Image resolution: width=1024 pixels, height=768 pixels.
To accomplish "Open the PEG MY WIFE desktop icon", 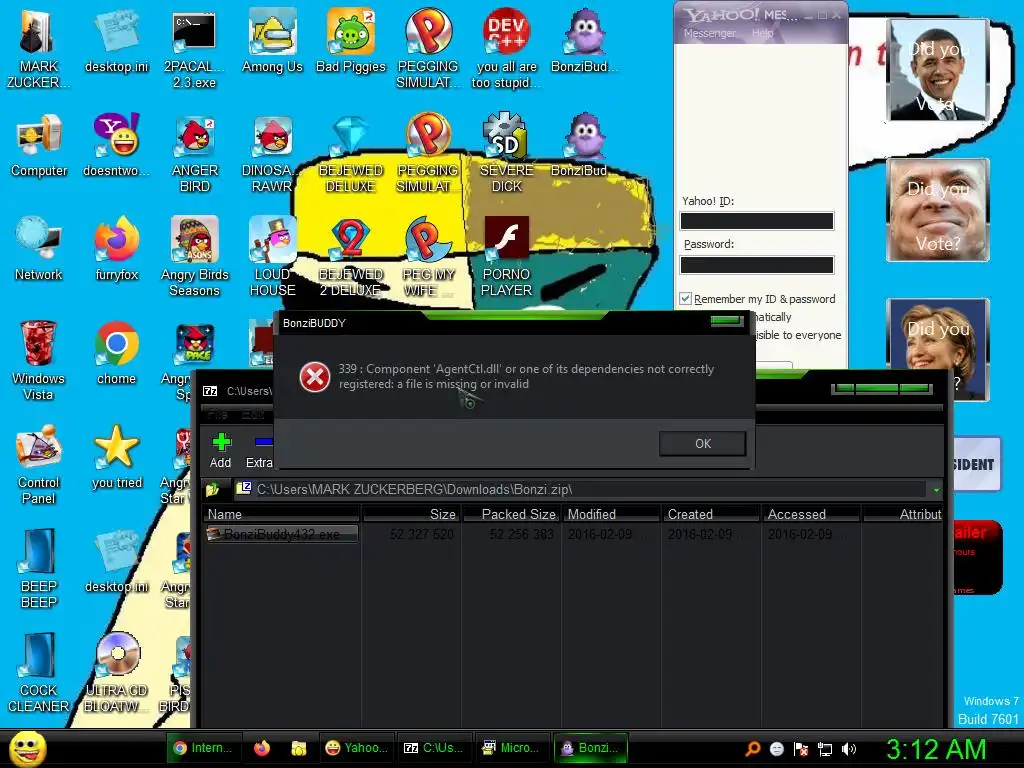I will (428, 256).
